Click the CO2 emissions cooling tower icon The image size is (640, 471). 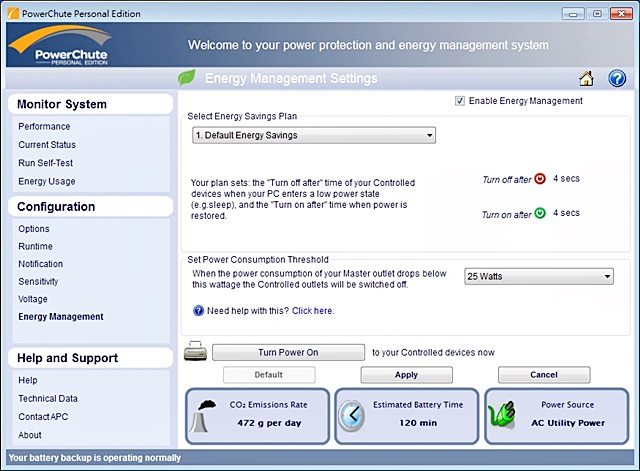(204, 415)
